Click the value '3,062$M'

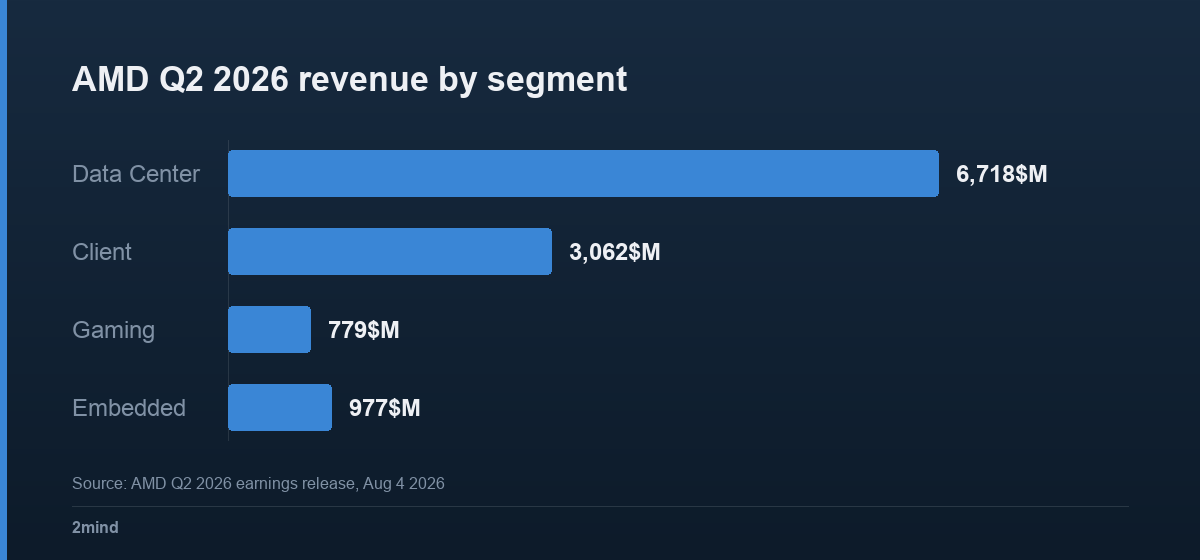pos(615,253)
